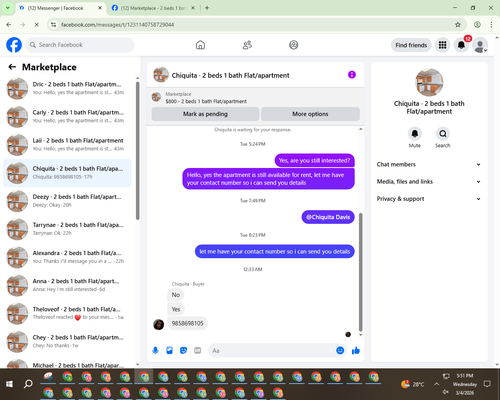Open Dric conversation
The width and height of the screenshot is (500, 400).
pos(67,89)
